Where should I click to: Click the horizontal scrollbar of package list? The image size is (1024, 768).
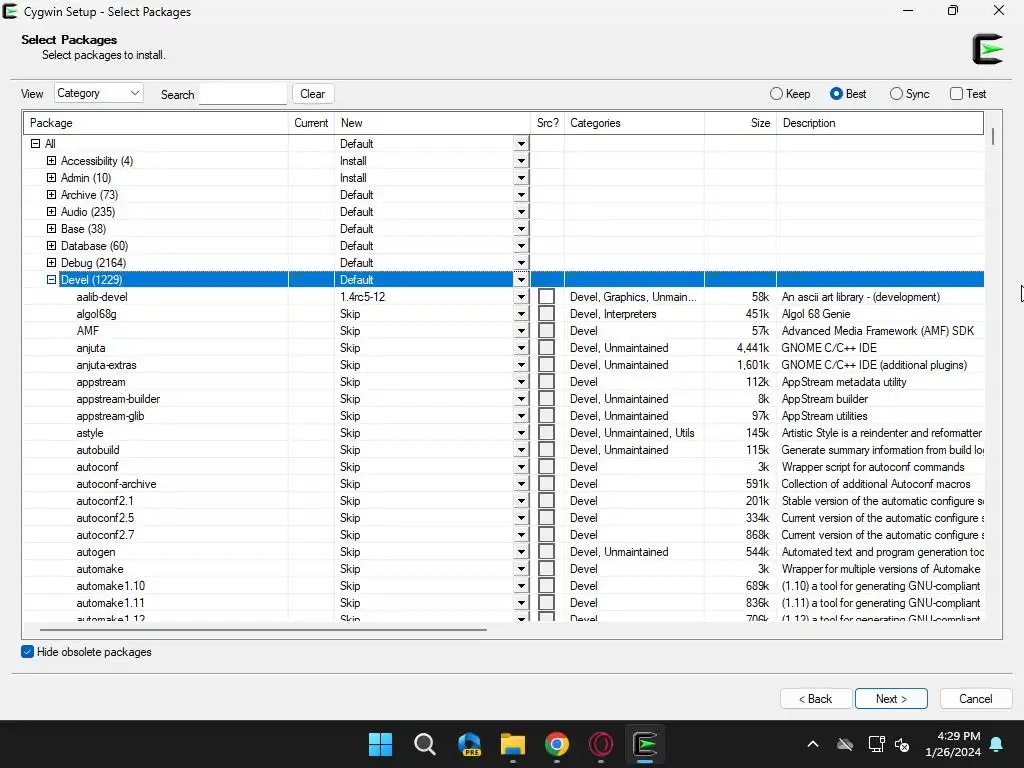coord(263,630)
